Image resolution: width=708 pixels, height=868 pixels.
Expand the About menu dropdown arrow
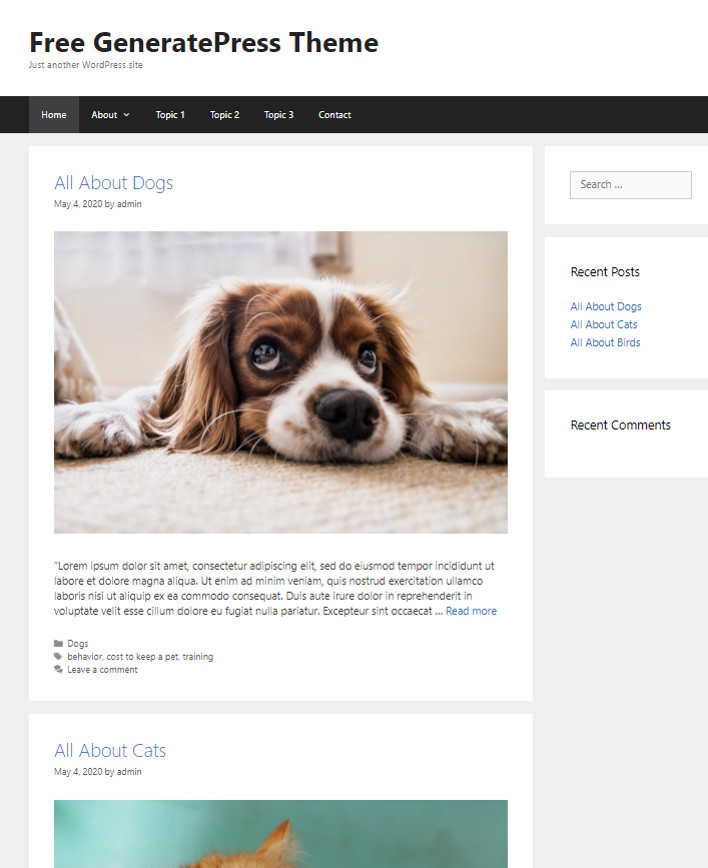click(x=126, y=115)
